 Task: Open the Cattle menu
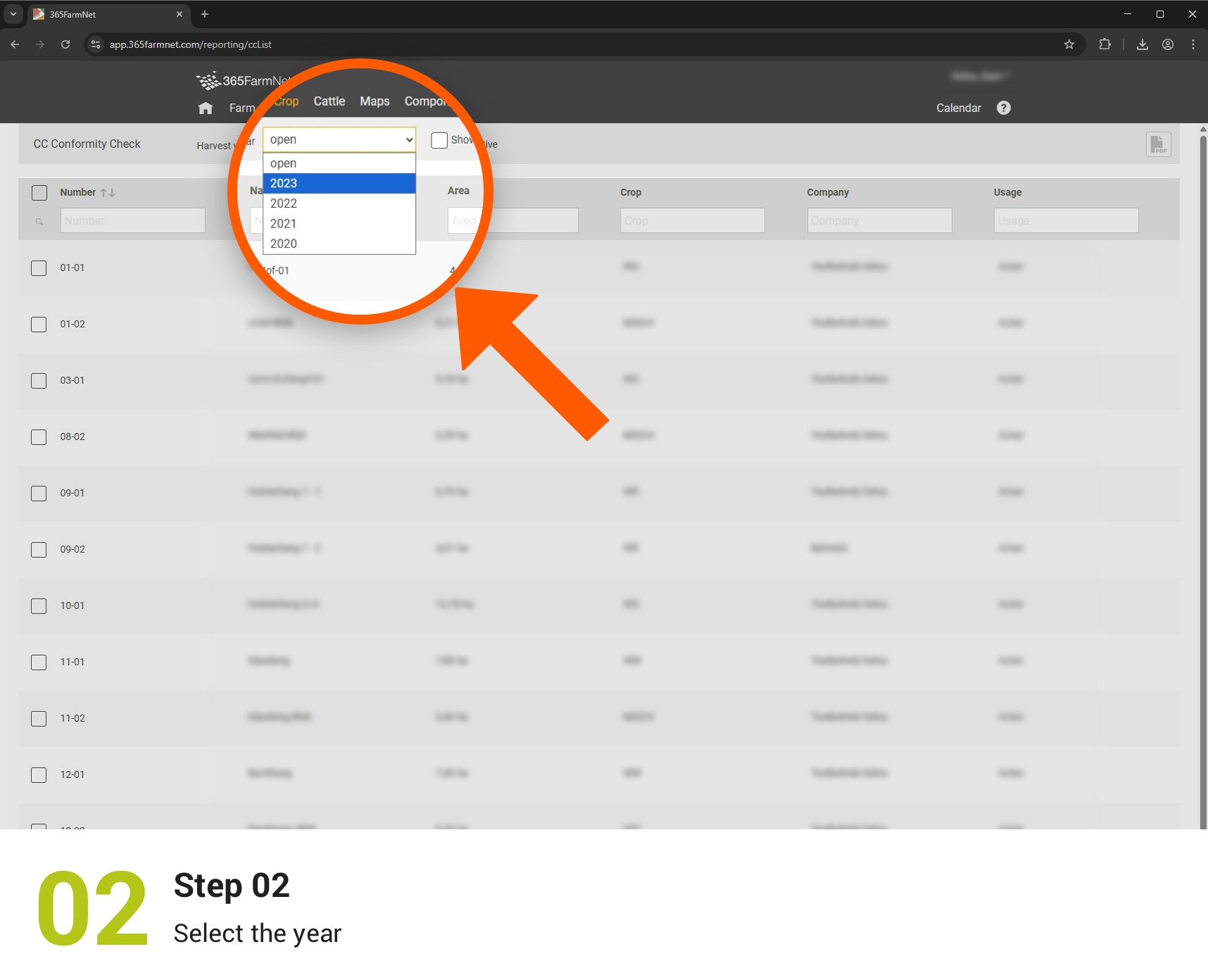click(x=329, y=101)
